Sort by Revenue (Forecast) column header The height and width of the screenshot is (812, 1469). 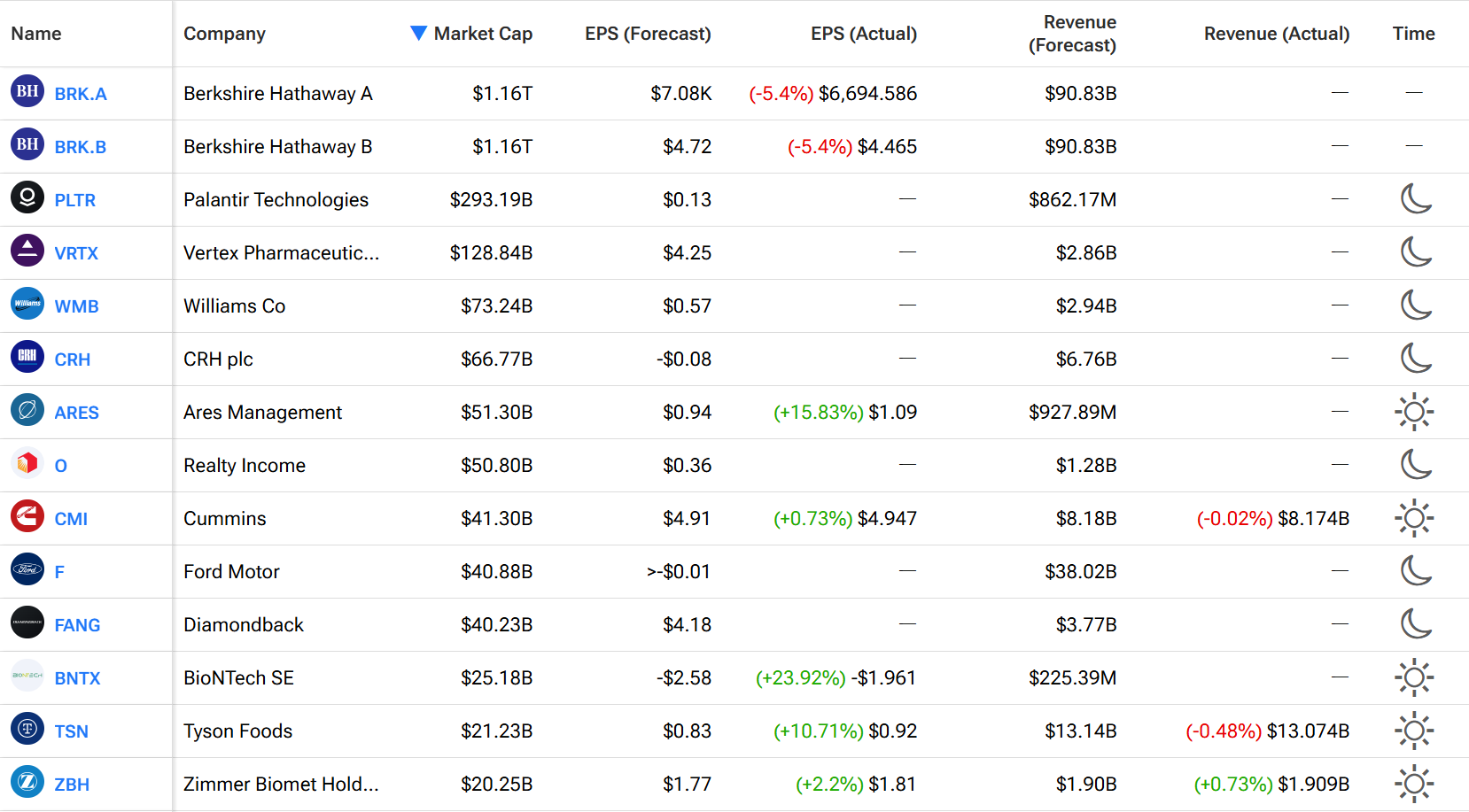[x=1072, y=34]
